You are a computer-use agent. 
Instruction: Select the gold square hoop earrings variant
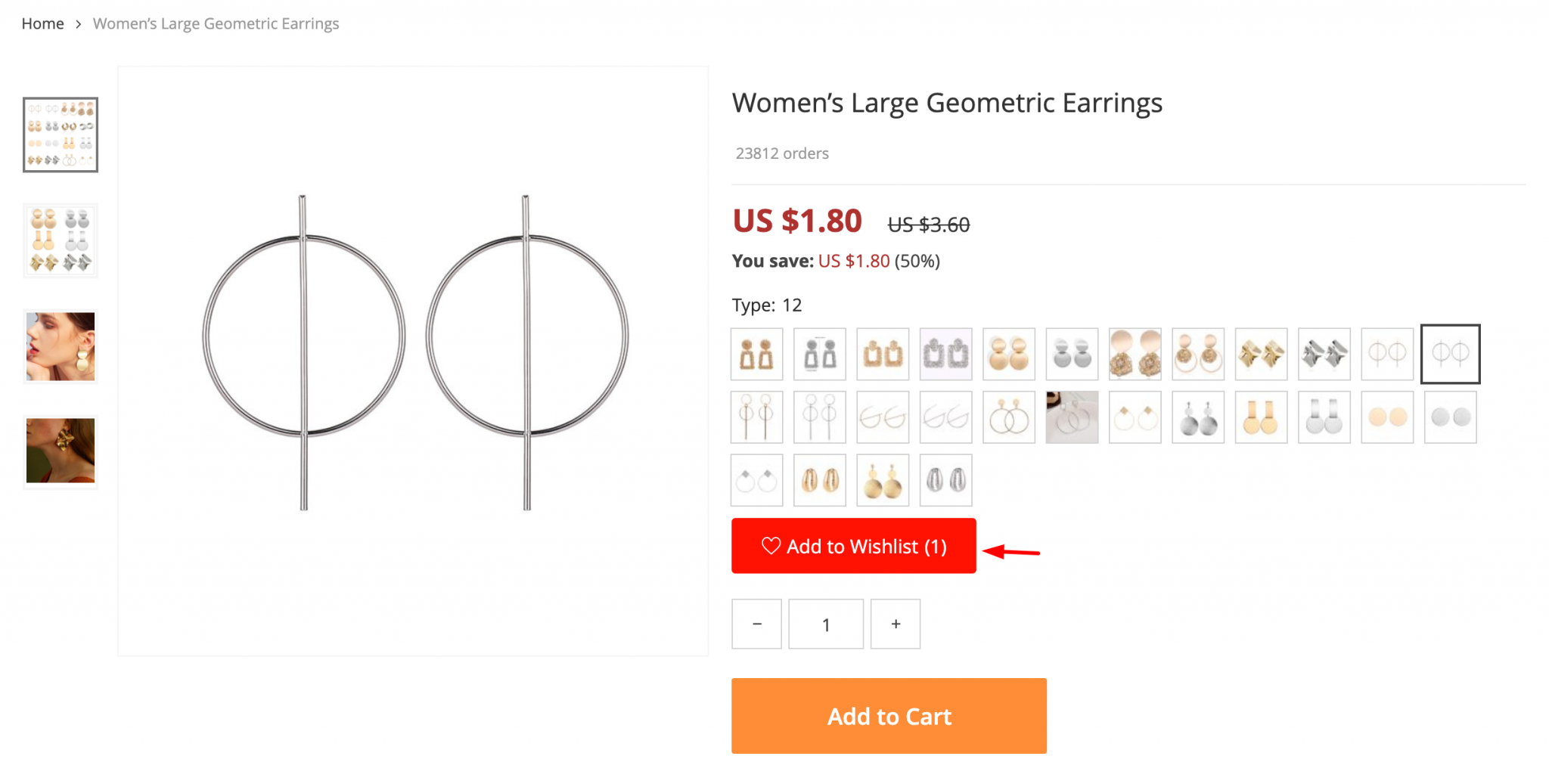pyautogui.click(x=883, y=354)
